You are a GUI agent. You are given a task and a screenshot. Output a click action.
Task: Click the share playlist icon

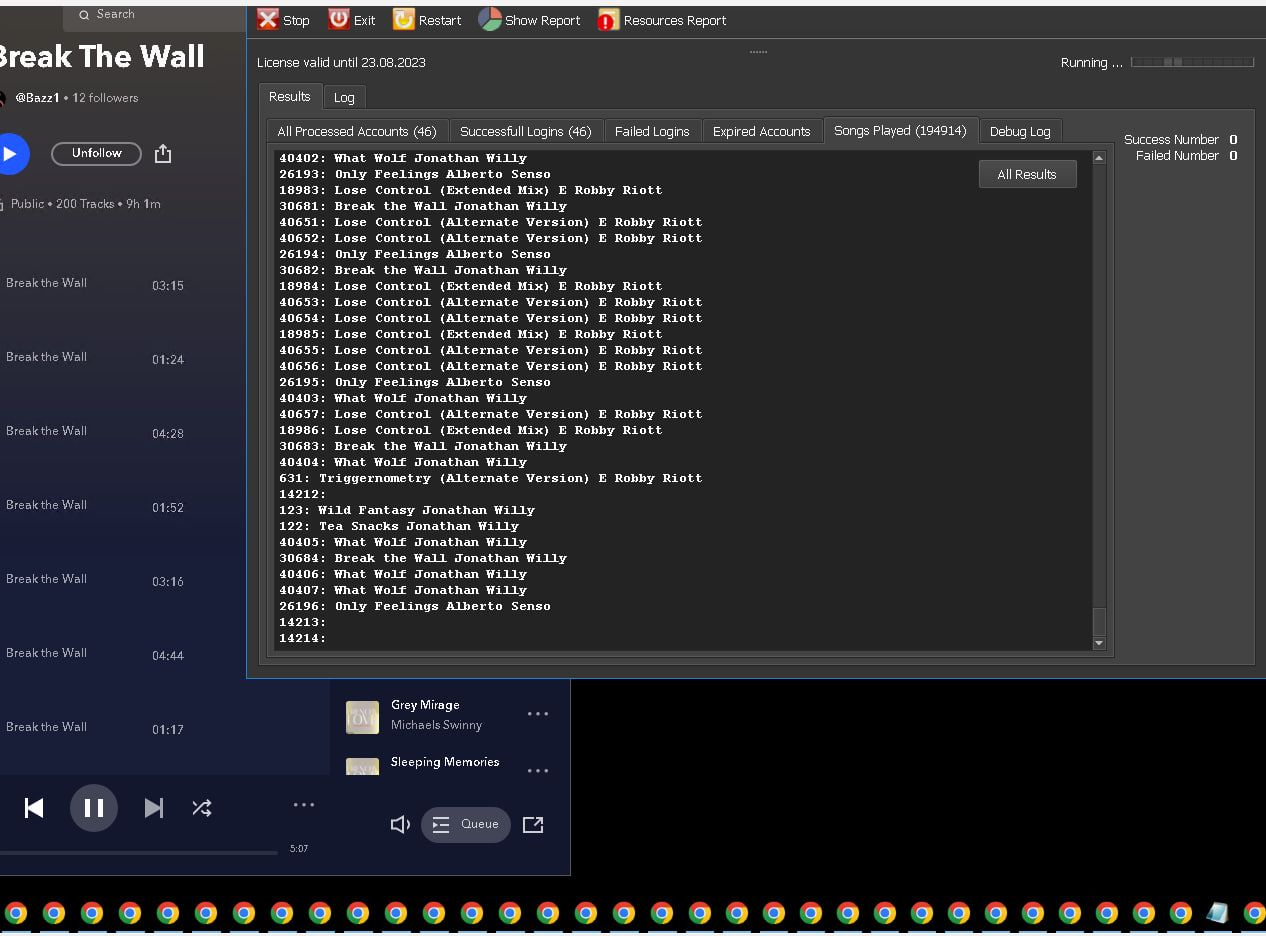coord(163,154)
